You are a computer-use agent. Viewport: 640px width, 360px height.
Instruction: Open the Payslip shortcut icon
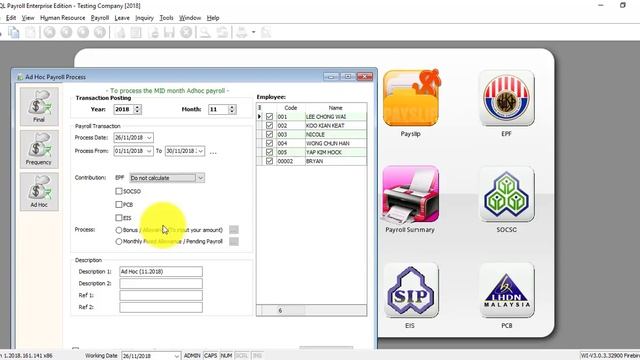coord(411,98)
